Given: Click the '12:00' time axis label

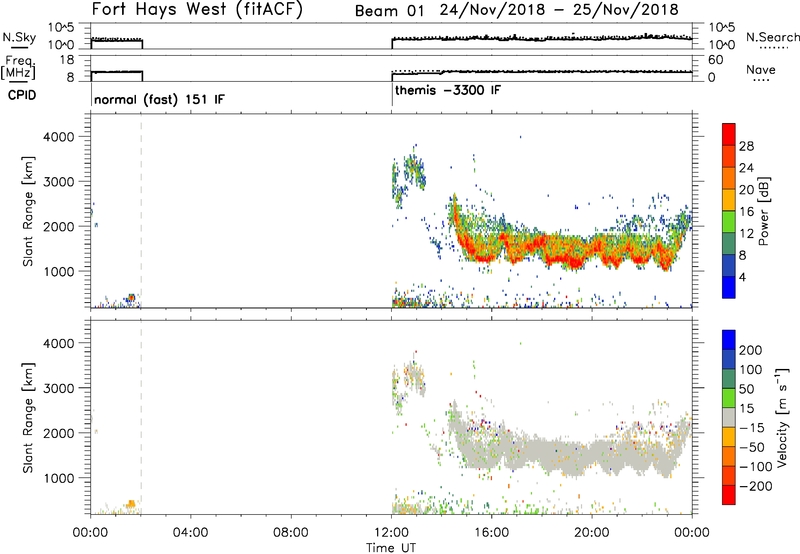Looking at the screenshot, I should 391,533.
